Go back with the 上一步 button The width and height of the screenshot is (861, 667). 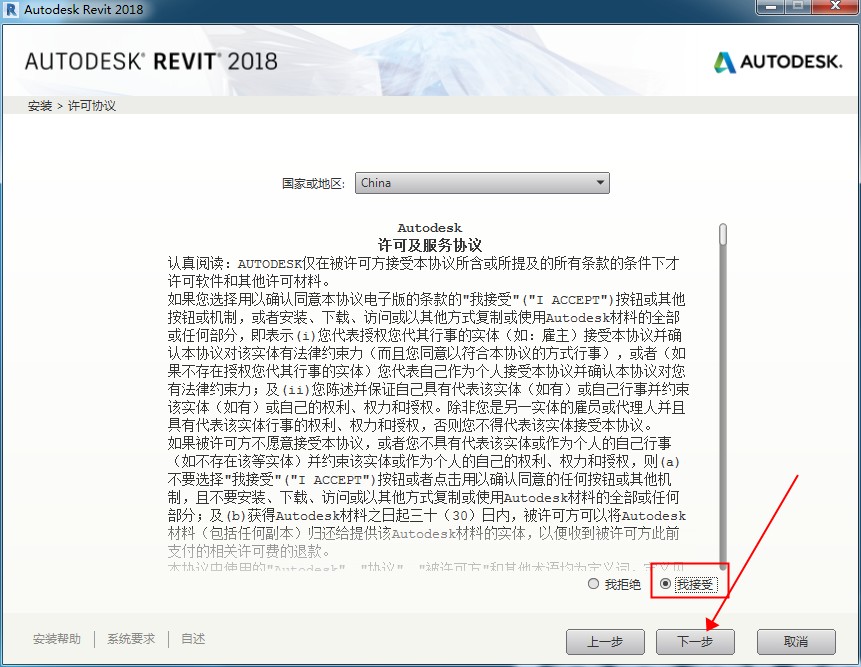pyautogui.click(x=605, y=641)
